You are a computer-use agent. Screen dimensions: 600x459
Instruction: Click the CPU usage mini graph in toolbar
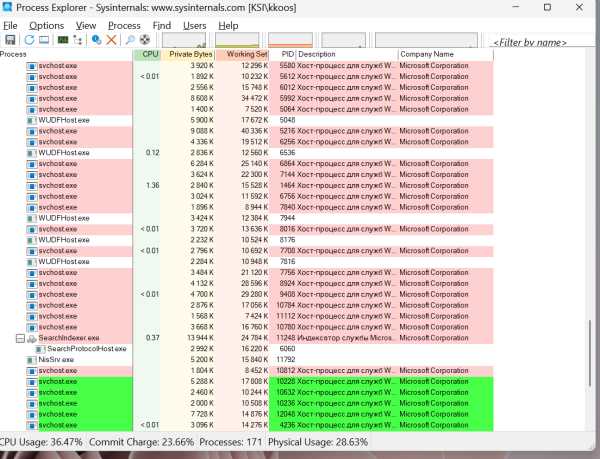tap(184, 40)
